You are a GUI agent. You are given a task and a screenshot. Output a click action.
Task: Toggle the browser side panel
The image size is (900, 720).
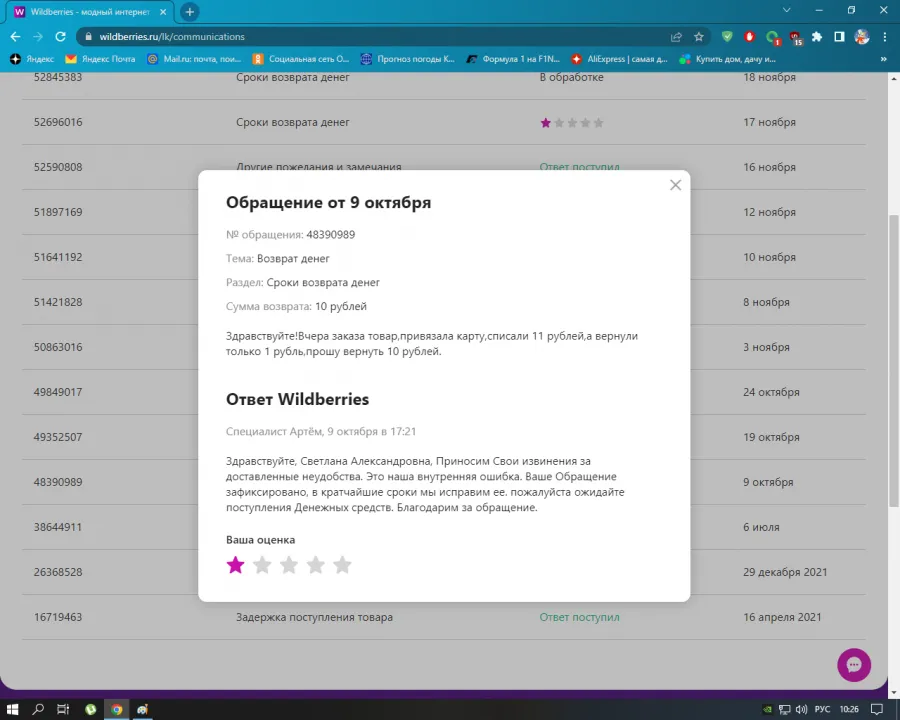point(839,37)
